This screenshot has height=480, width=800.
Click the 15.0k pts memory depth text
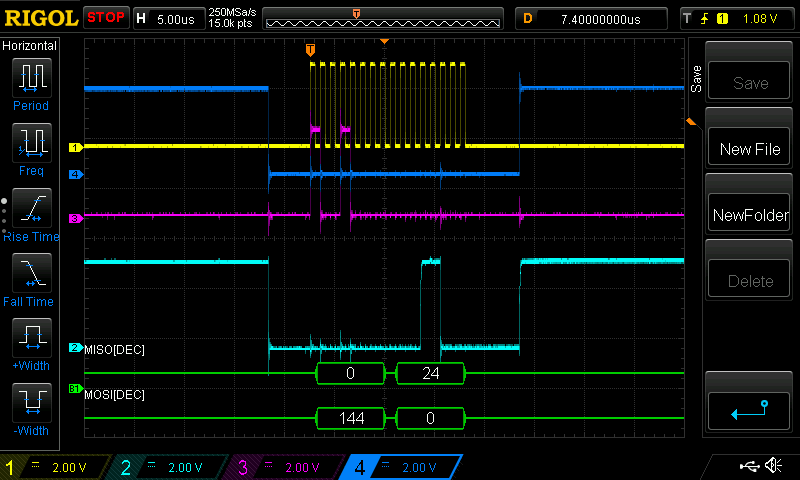pos(230,23)
